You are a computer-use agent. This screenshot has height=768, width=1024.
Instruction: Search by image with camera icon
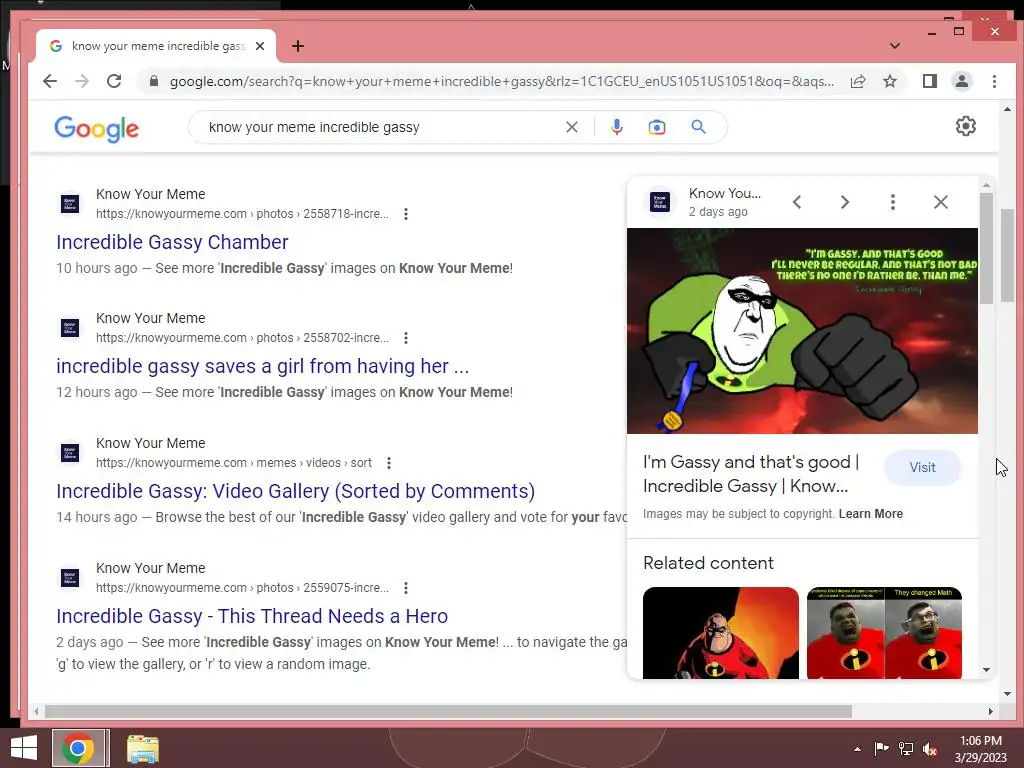[x=656, y=127]
